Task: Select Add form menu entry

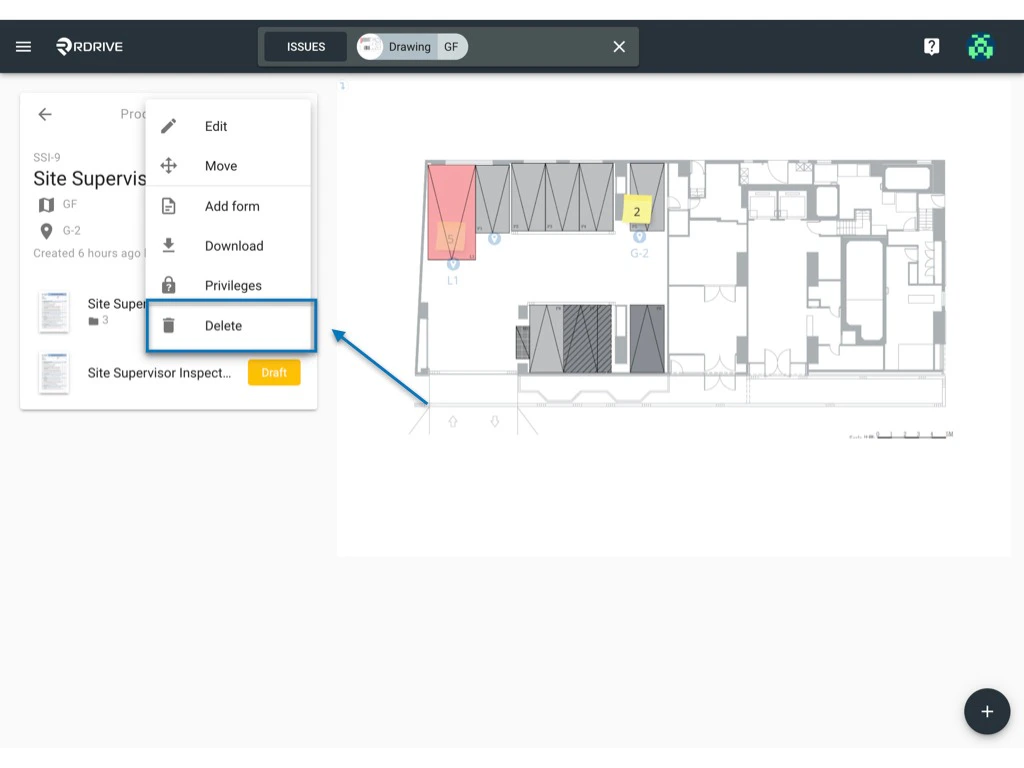Action: coord(229,206)
